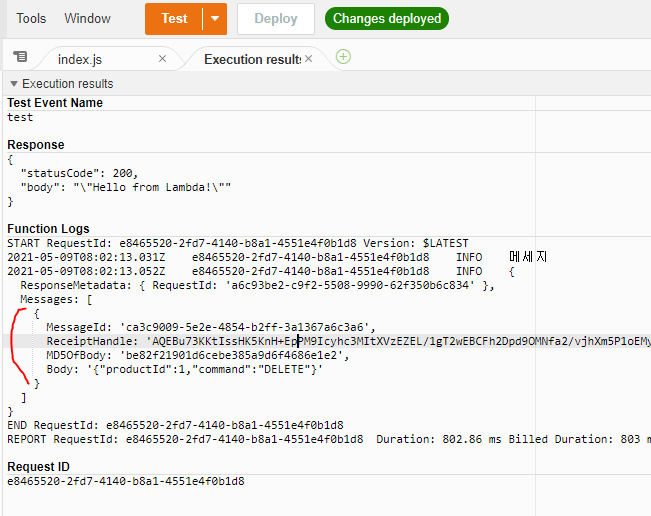Click the Changes deployed status badge

pyautogui.click(x=387, y=19)
